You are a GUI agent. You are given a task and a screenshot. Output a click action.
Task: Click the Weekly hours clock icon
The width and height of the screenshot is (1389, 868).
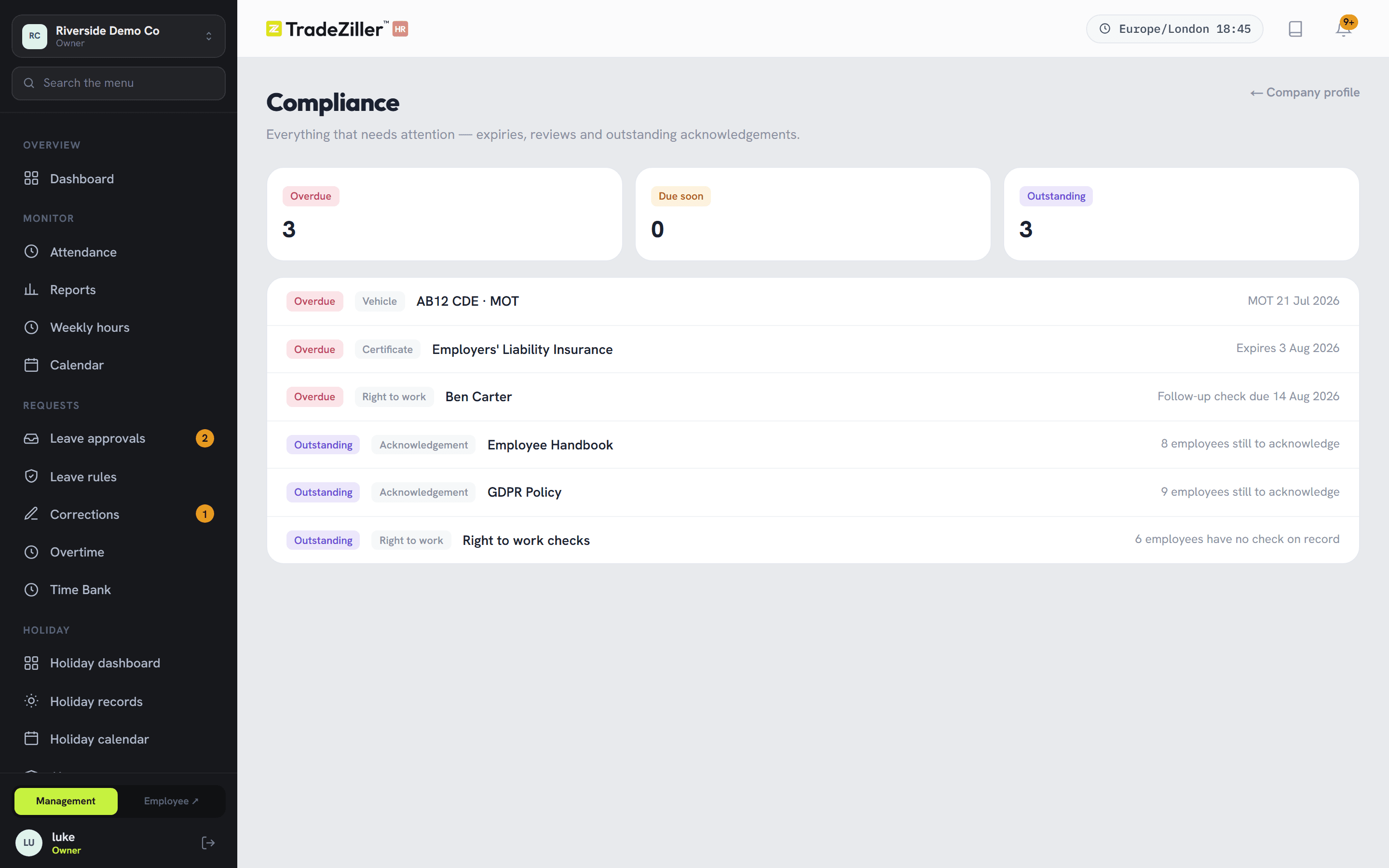click(31, 327)
